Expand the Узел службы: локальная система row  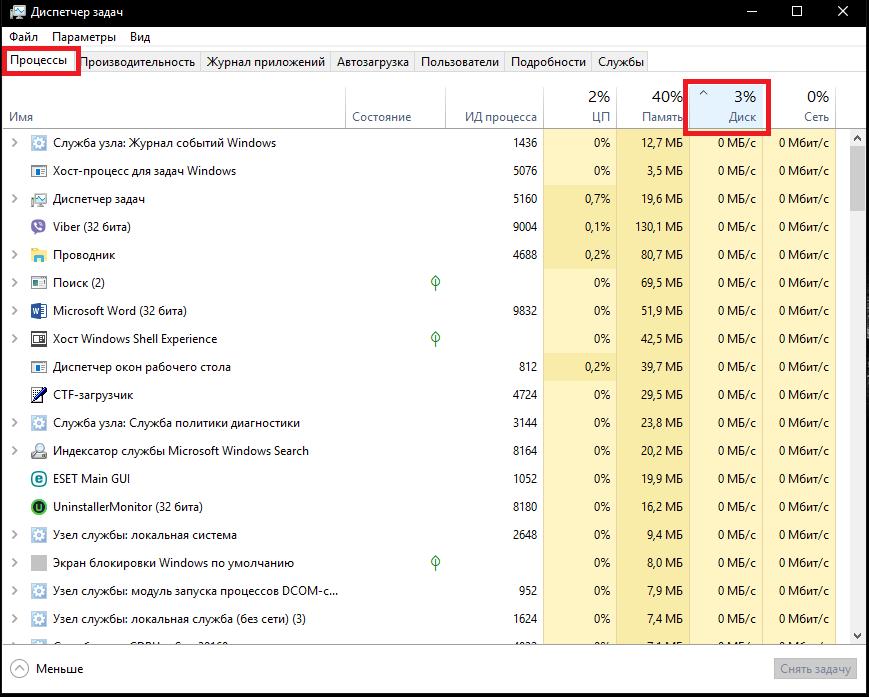click(14, 535)
